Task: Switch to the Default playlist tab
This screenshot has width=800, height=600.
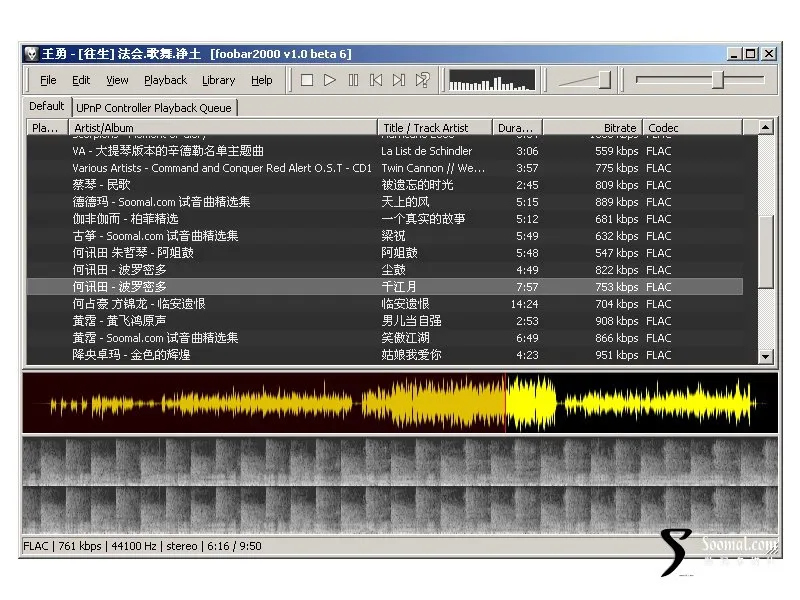Action: point(46,106)
